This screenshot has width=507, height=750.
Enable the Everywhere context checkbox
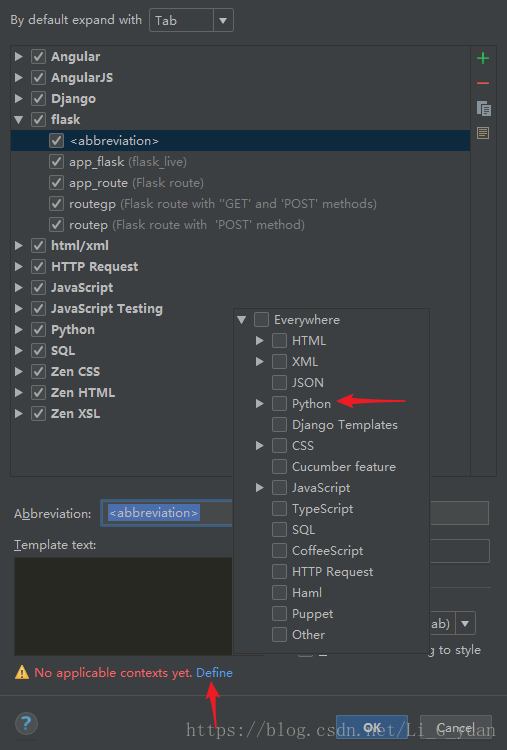261,320
